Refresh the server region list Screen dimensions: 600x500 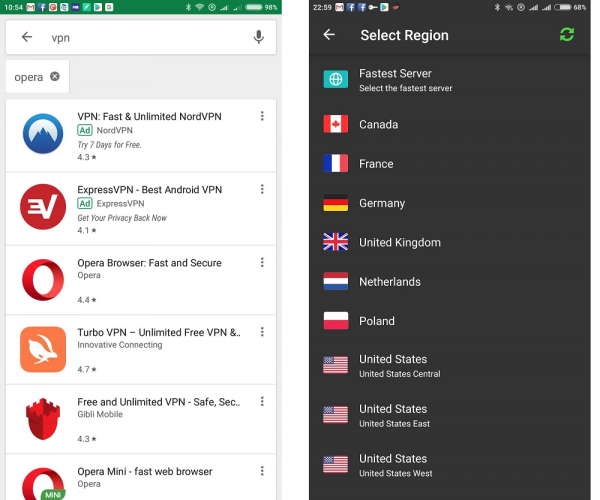567,35
